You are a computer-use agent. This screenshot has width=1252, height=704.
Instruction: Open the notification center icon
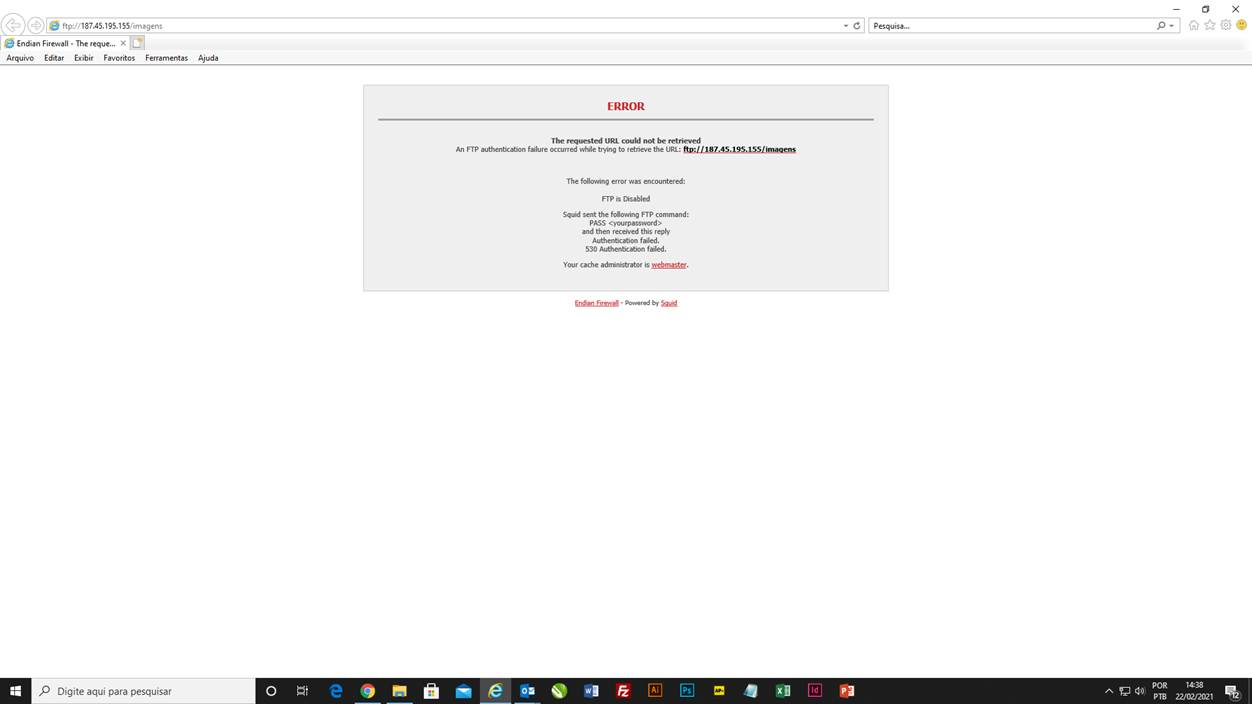1233,691
